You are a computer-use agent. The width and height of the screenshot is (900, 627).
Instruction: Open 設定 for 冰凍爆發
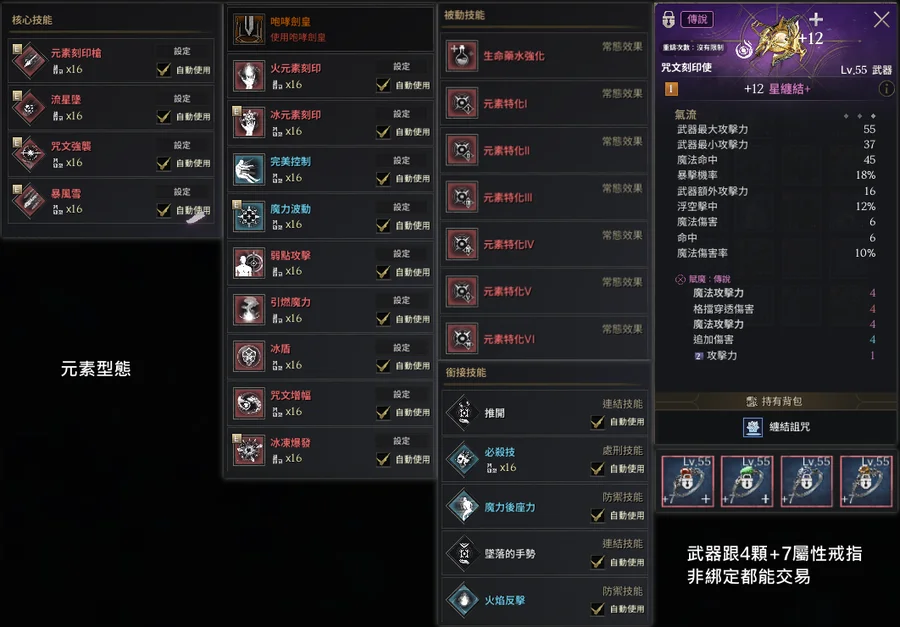(x=402, y=441)
